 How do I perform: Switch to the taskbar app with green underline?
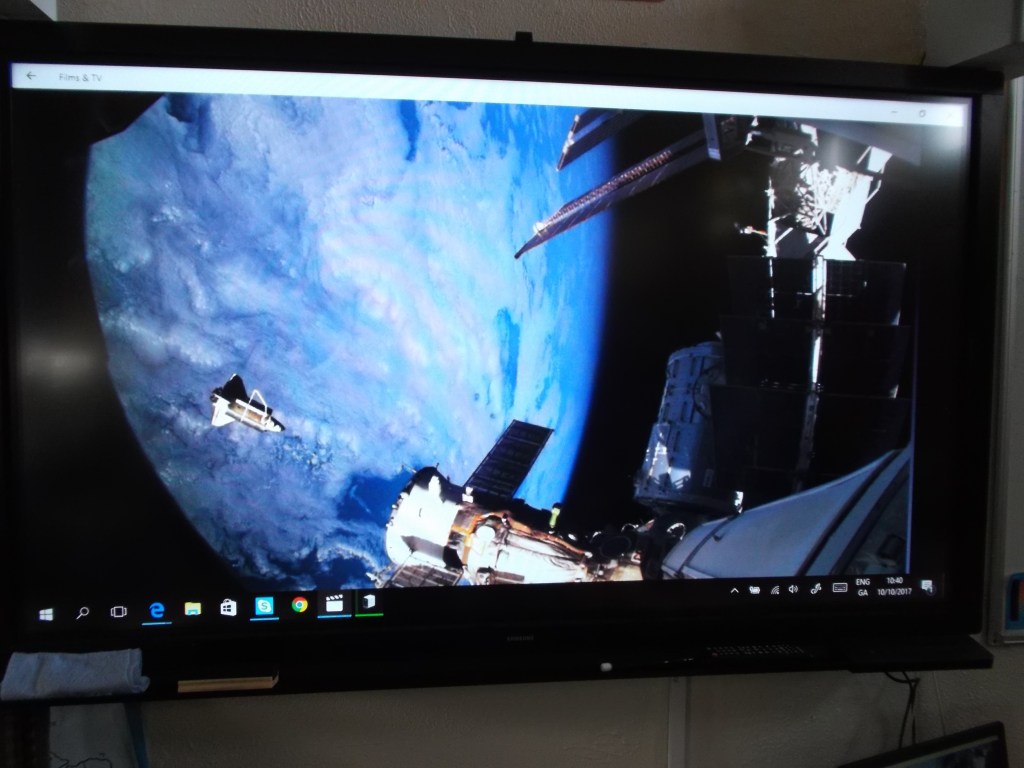point(368,602)
